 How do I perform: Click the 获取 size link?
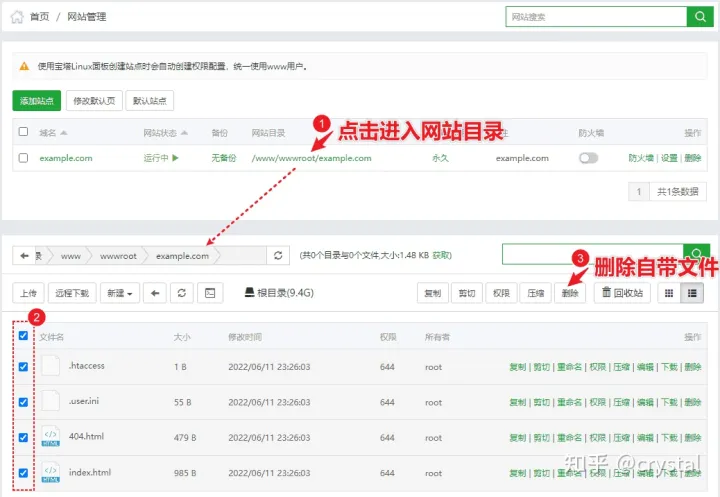click(442, 255)
